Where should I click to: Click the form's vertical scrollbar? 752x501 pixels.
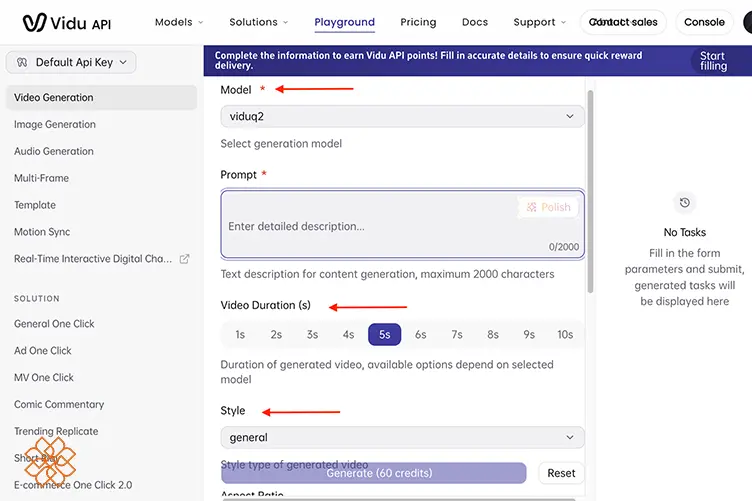[590, 191]
